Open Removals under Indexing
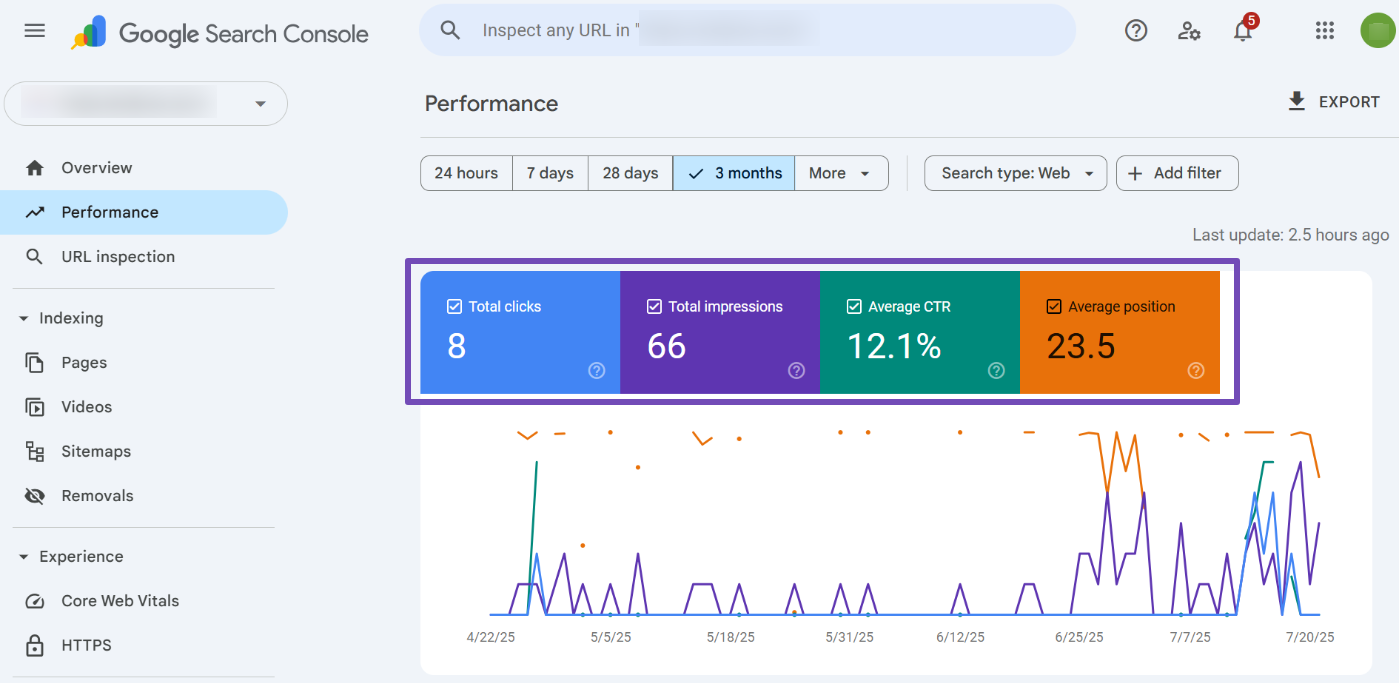This screenshot has width=1399, height=683. [x=145, y=496]
